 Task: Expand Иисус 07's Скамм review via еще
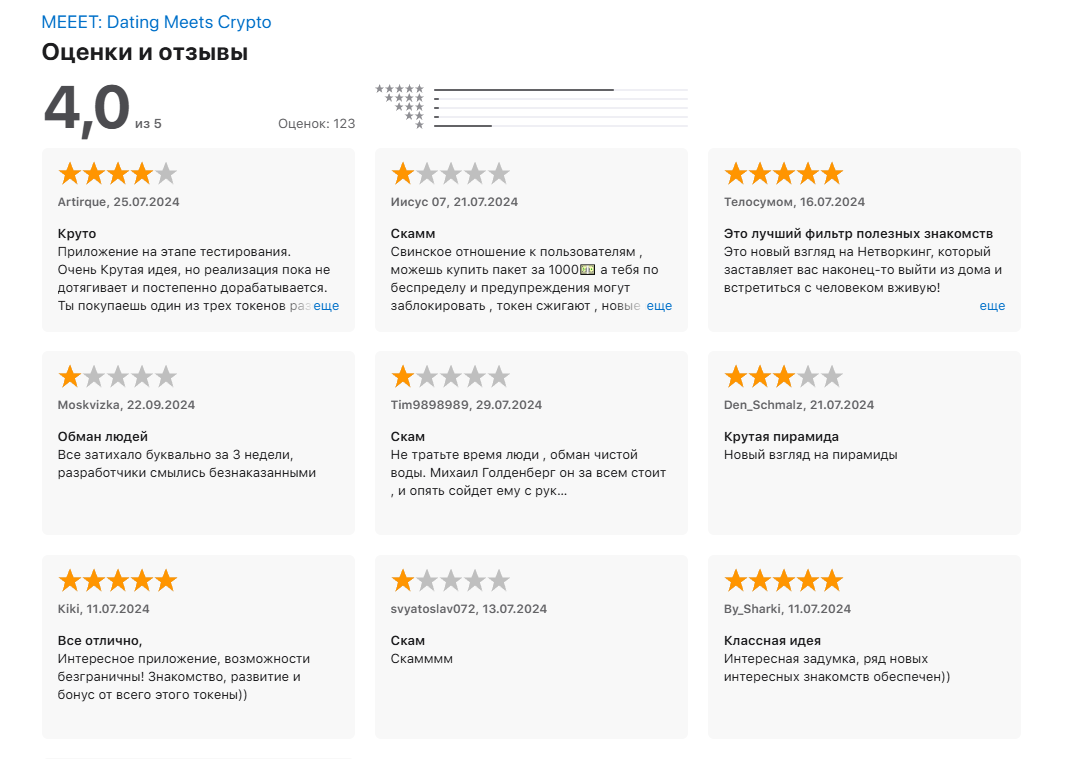tap(659, 306)
